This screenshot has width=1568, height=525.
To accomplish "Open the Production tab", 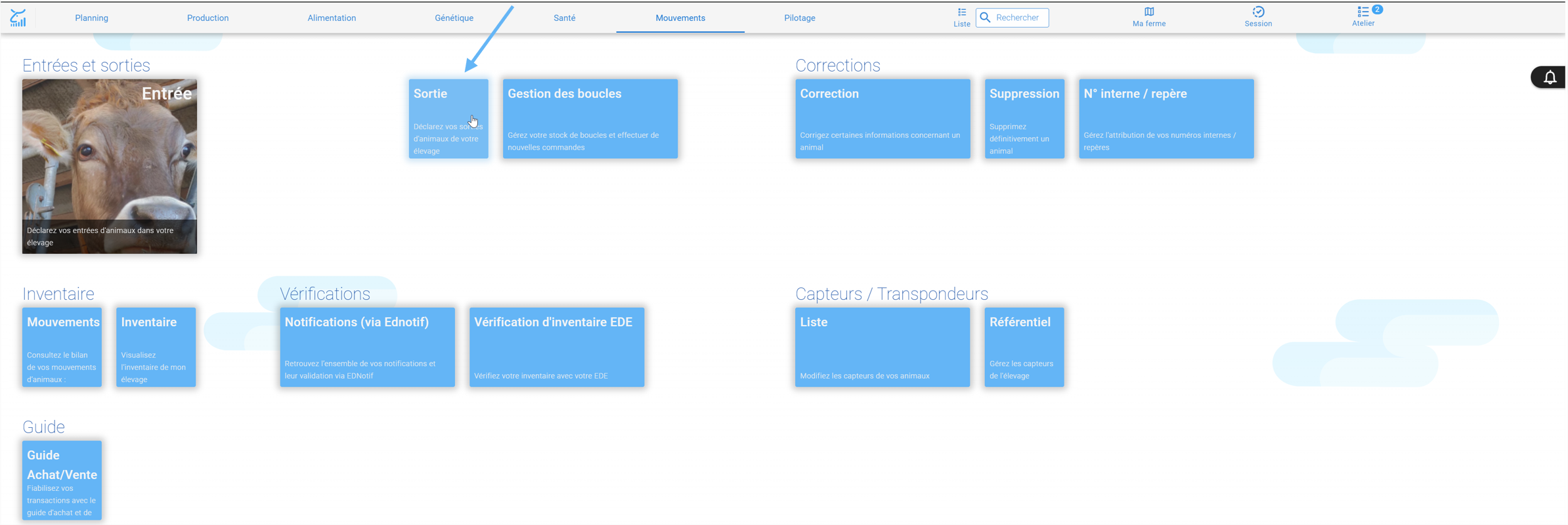I will (207, 18).
